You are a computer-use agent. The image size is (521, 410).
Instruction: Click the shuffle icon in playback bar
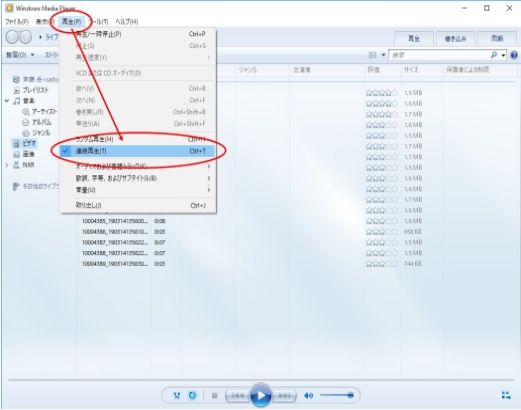[x=177, y=395]
